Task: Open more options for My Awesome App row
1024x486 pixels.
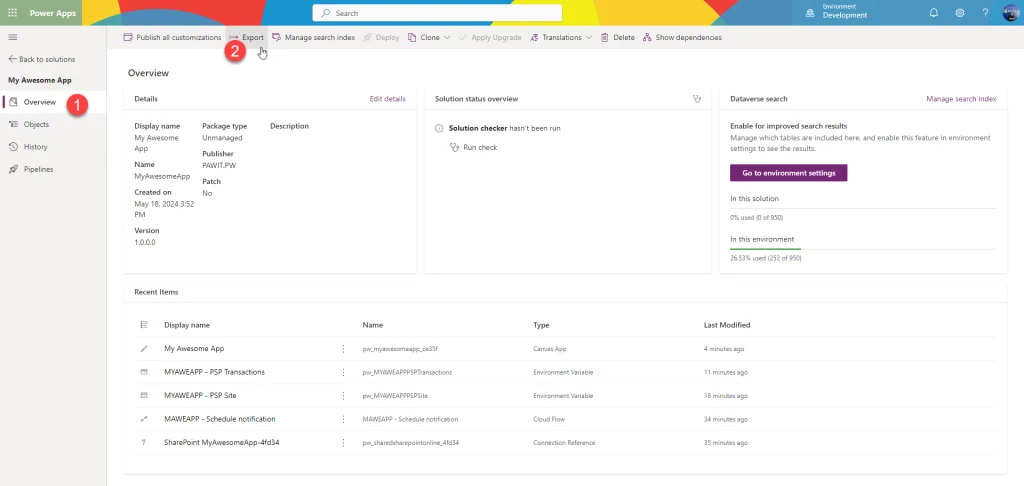Action: (344, 349)
